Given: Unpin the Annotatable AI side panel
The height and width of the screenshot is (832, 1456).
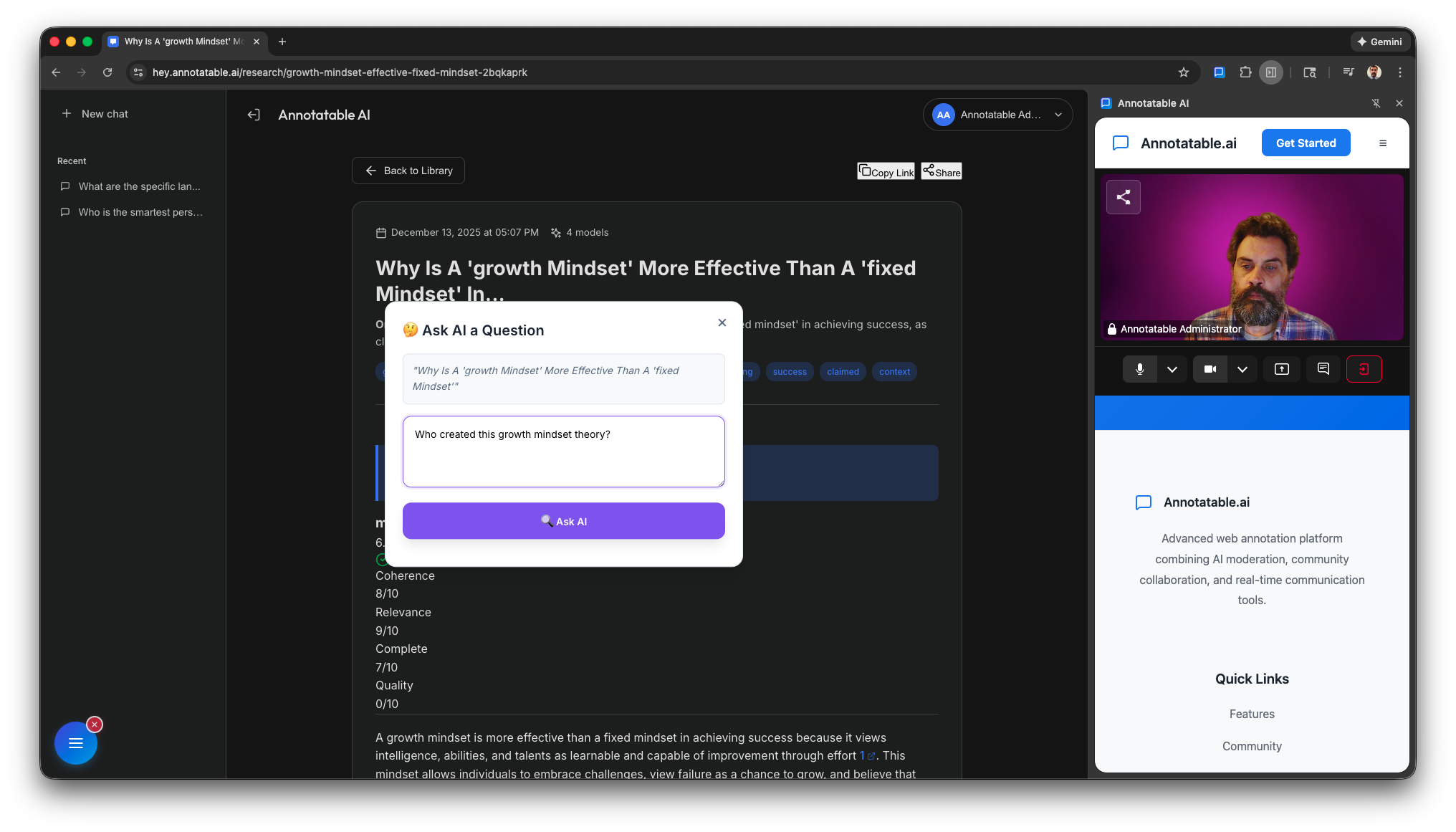Looking at the screenshot, I should [1376, 103].
